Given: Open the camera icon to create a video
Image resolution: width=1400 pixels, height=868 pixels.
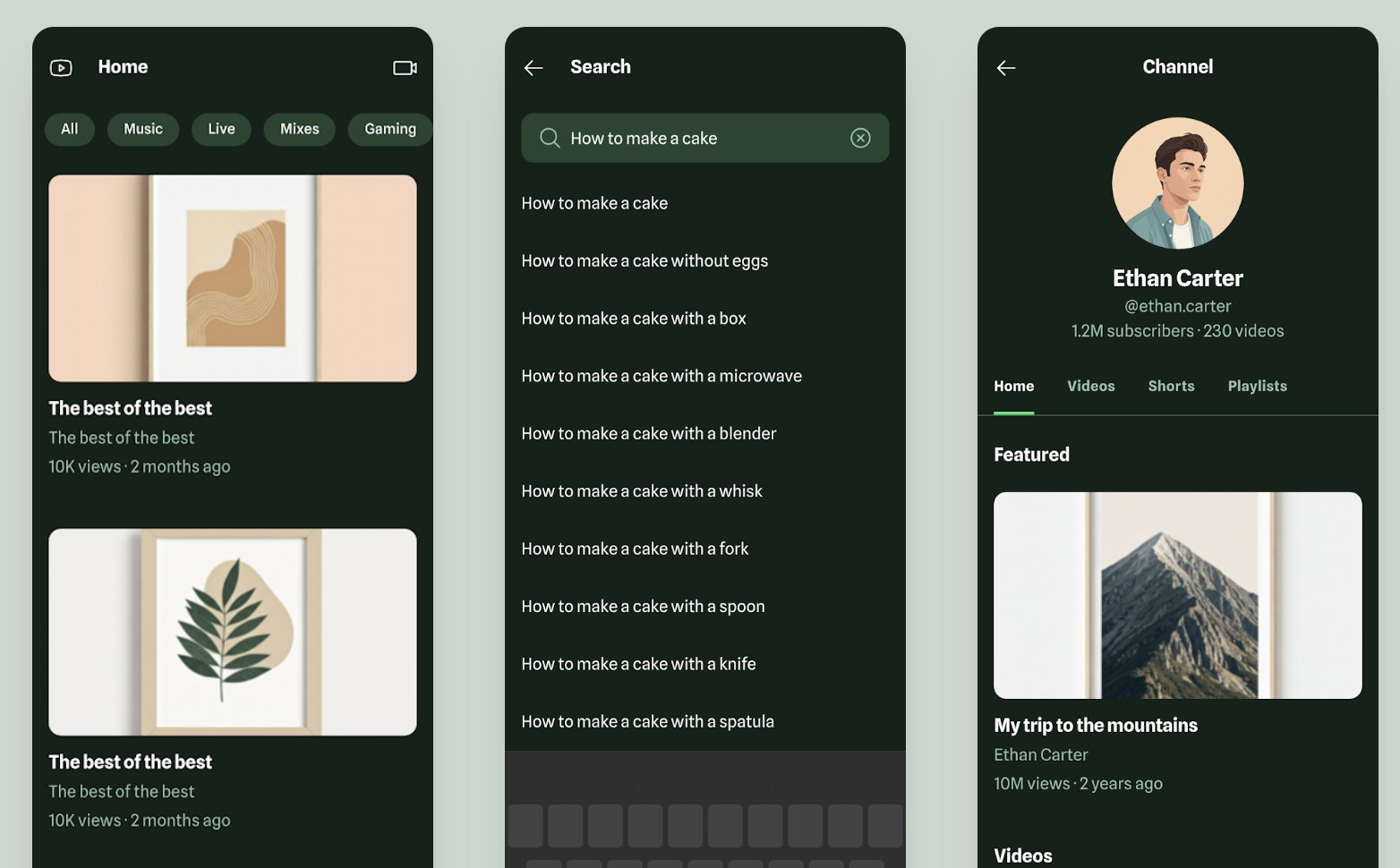Looking at the screenshot, I should tap(405, 67).
